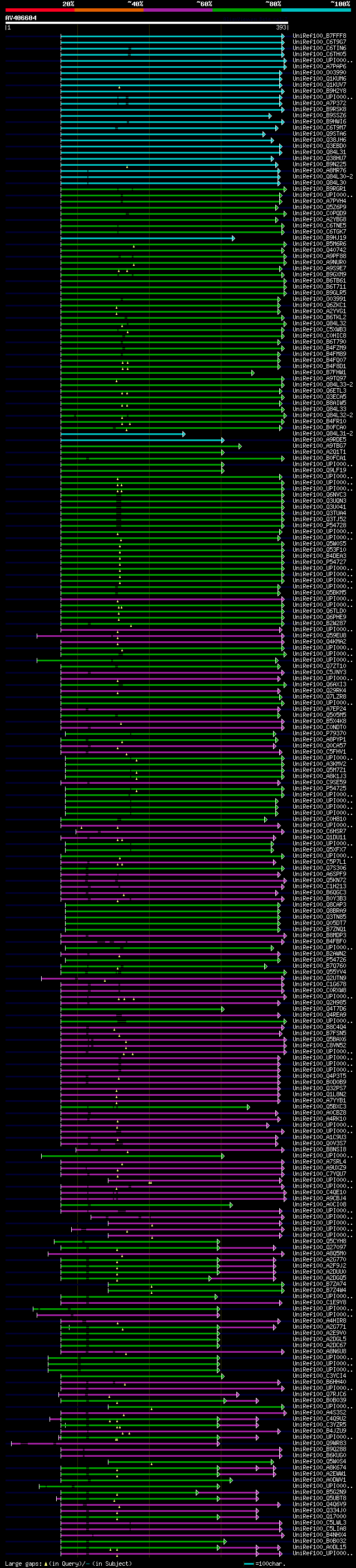Click the white query sequence ruler bar
Viewport: 356px width, 1568px height.
146,22
